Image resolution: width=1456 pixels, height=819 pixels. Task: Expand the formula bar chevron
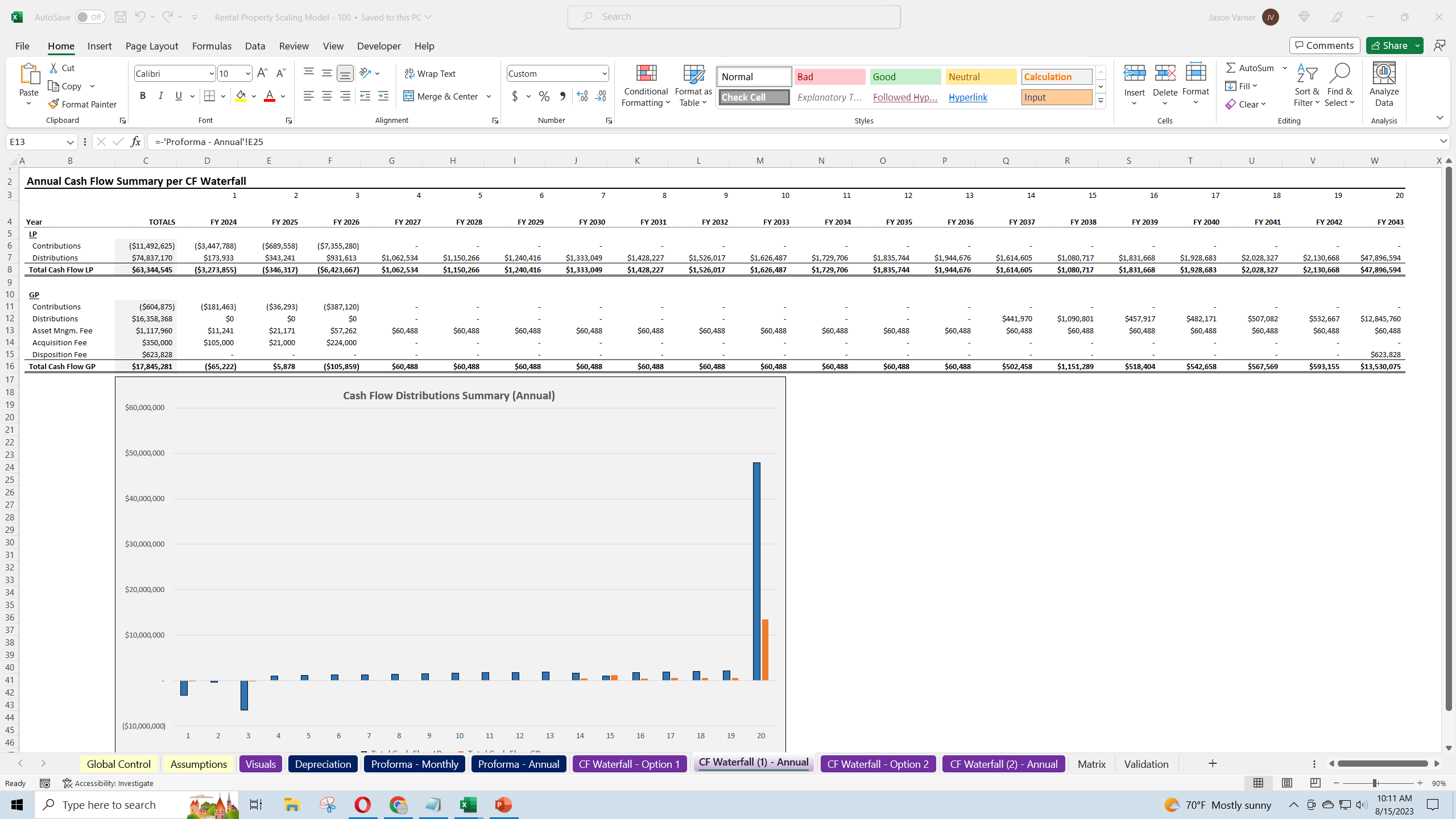[x=1443, y=141]
